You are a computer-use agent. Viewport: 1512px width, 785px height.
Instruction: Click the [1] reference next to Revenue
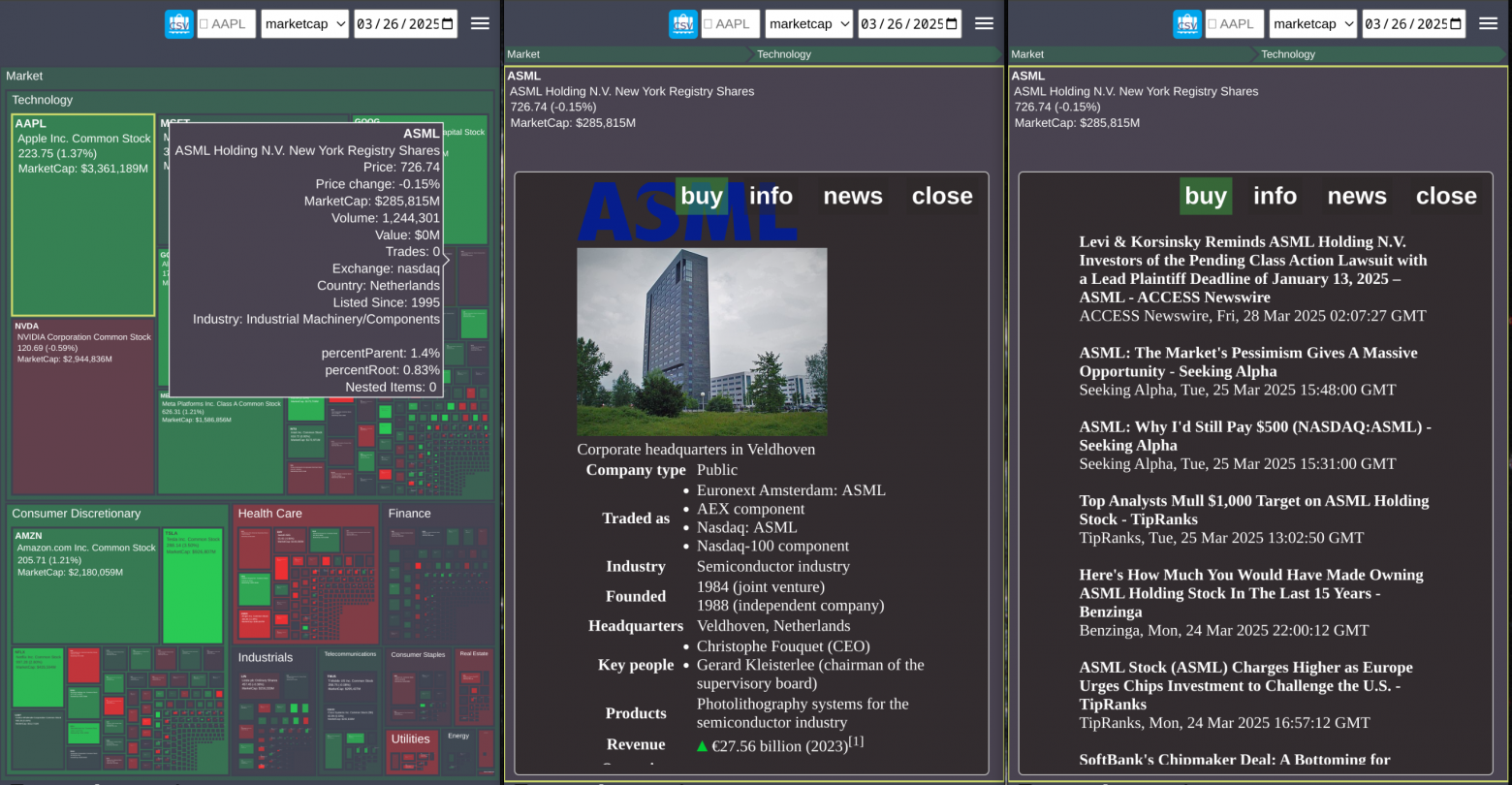[x=856, y=741]
